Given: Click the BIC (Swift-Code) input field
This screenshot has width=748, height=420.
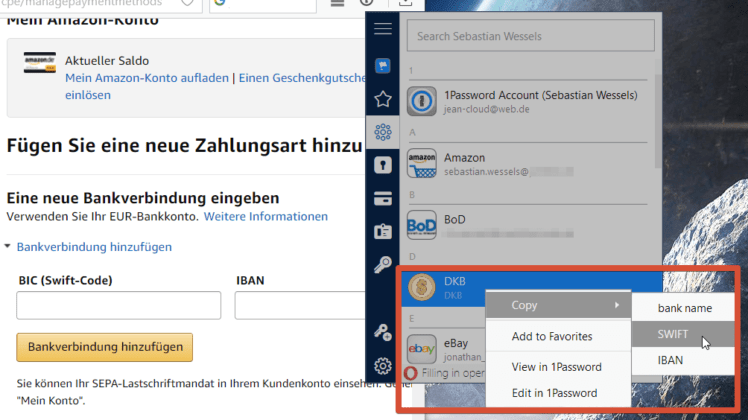Looking at the screenshot, I should [x=119, y=305].
